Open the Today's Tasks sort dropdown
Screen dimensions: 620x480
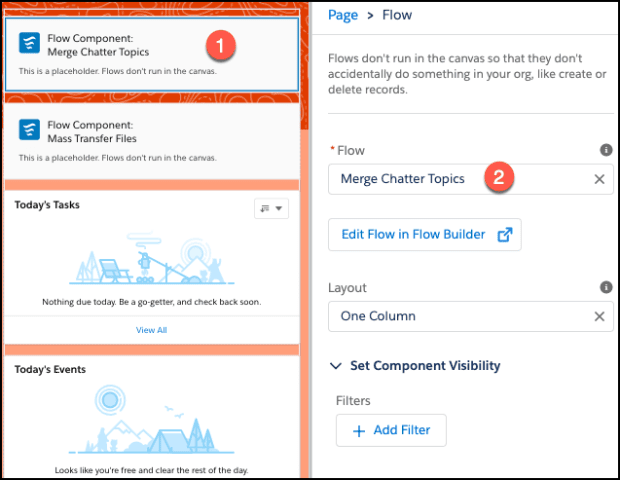click(x=271, y=208)
